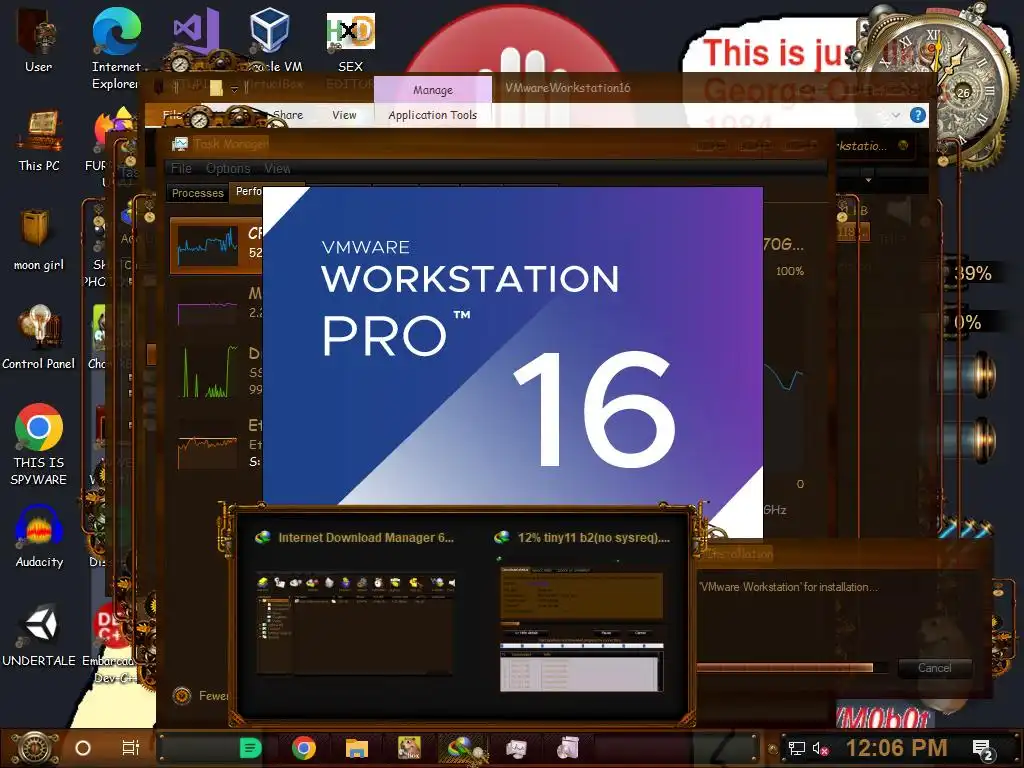The height and width of the screenshot is (768, 1024).
Task: Open Options menu in Task Manager
Action: pos(228,168)
